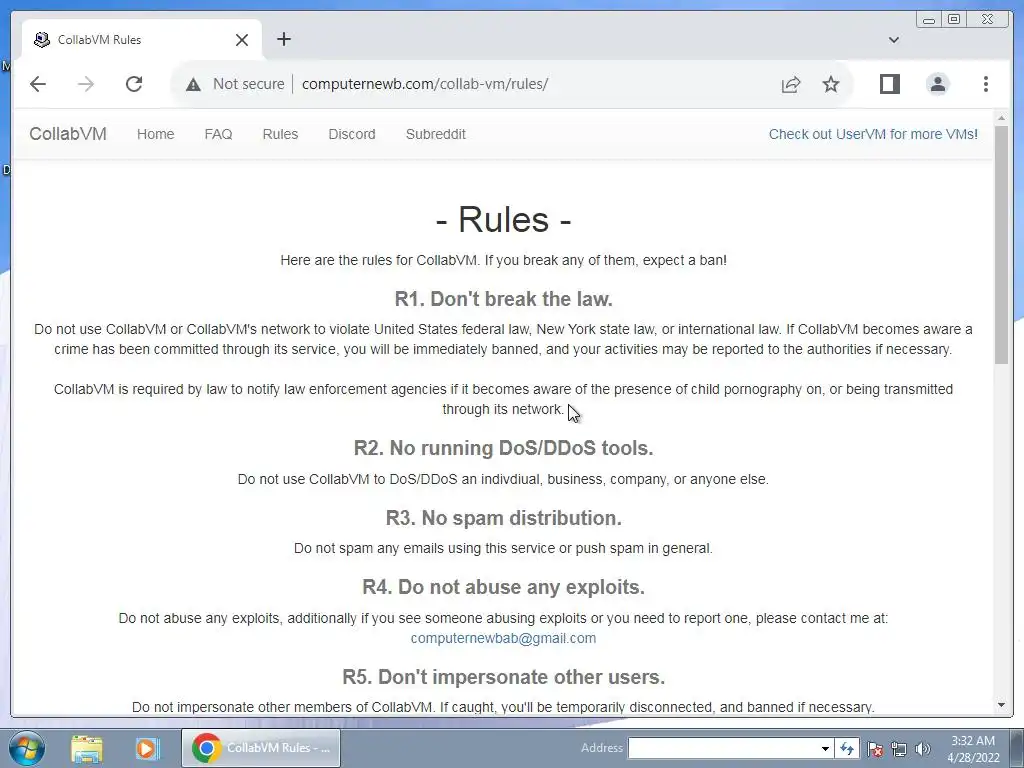Open the Chrome side panel
Viewport: 1024px width, 768px height.
tap(889, 84)
